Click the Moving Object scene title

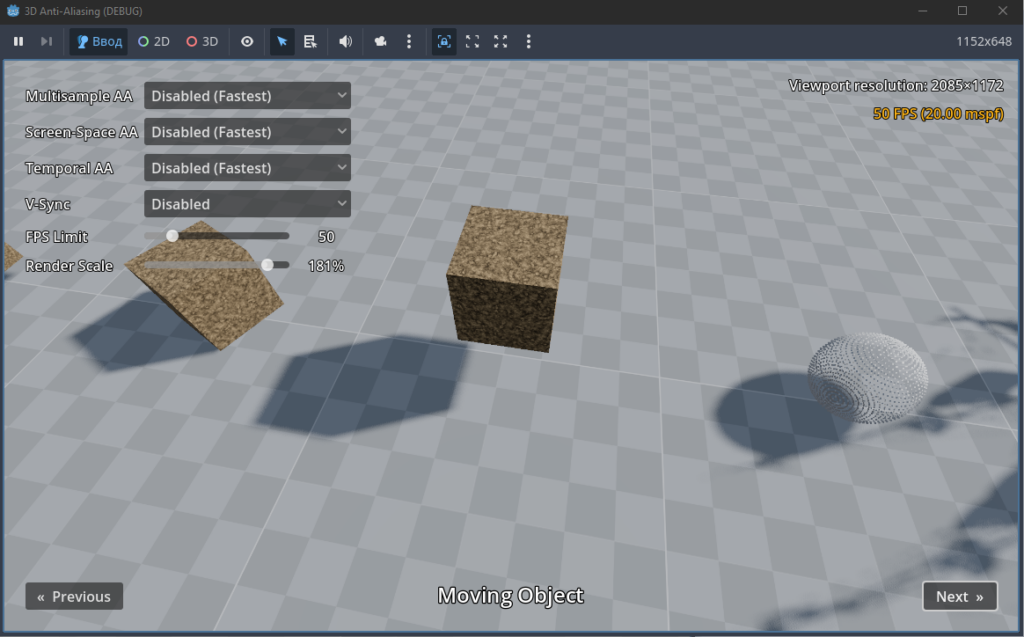pyautogui.click(x=511, y=595)
